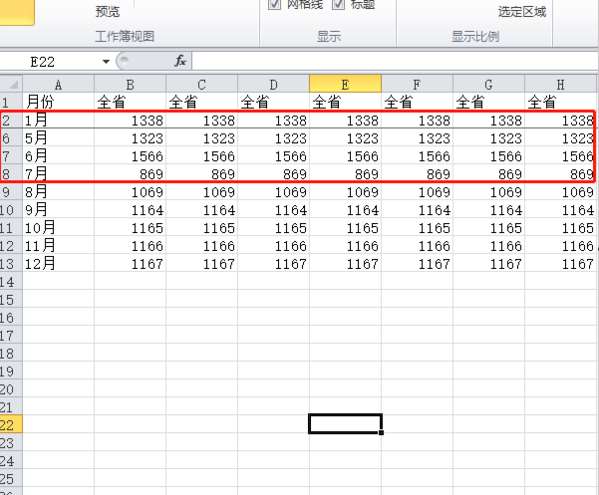The image size is (599, 495).
Task: Toggle the 标题 headings checkbox
Action: (338, 4)
